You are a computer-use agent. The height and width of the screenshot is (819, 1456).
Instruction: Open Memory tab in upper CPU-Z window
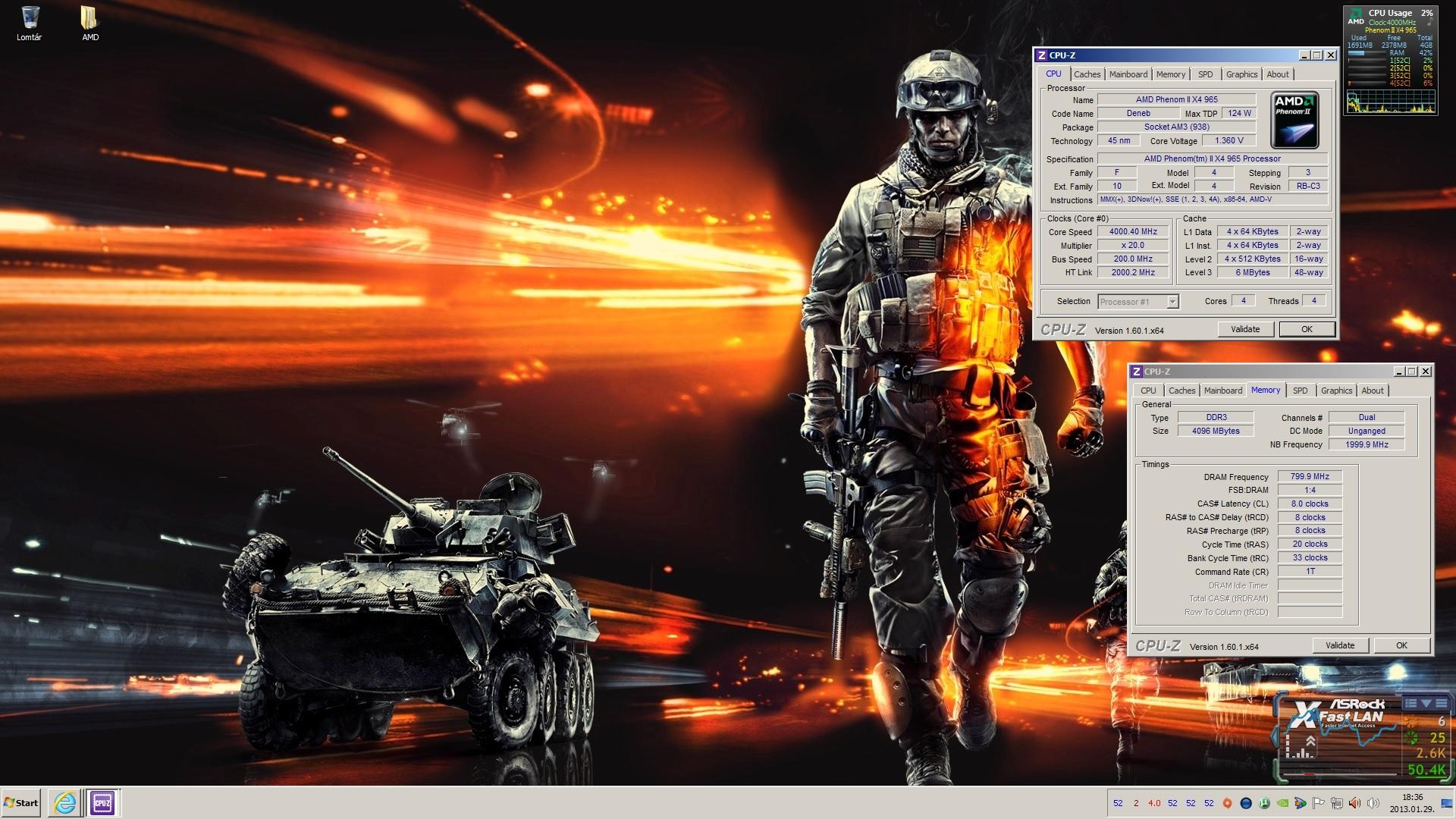click(x=1170, y=74)
